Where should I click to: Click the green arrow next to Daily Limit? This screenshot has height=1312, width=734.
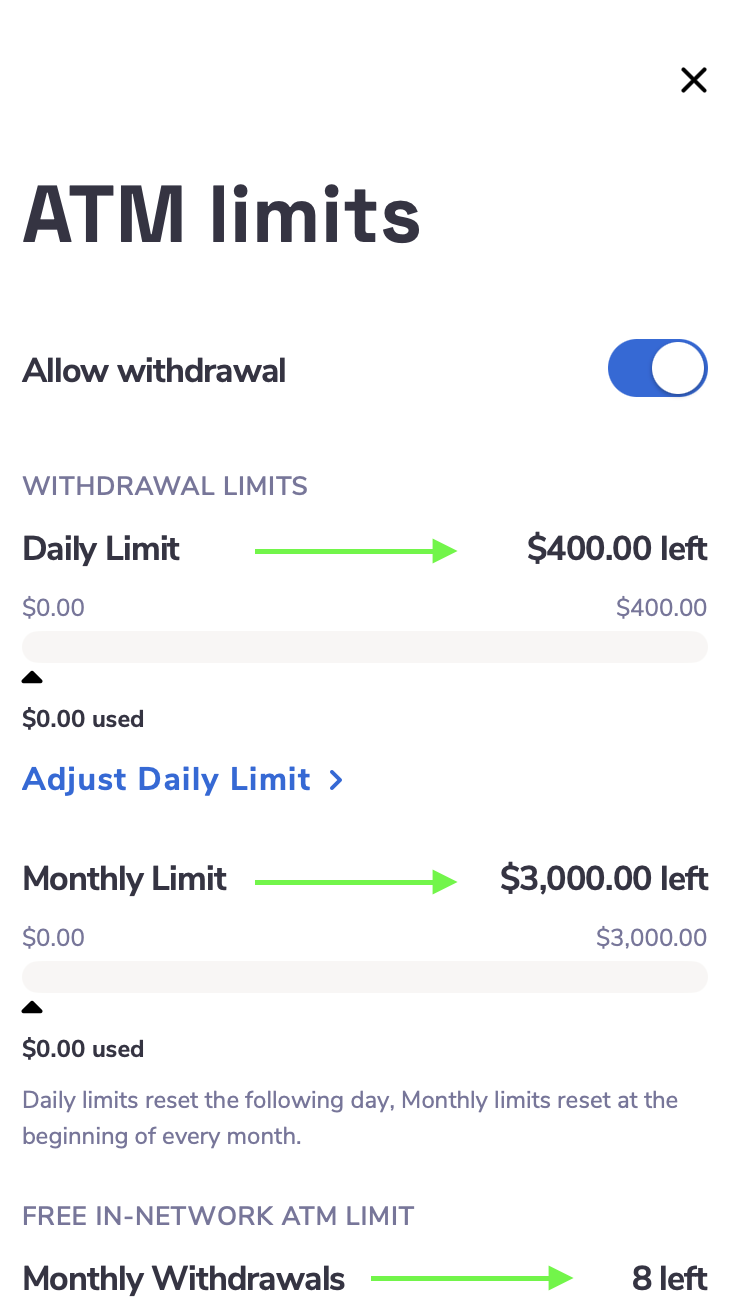356,550
